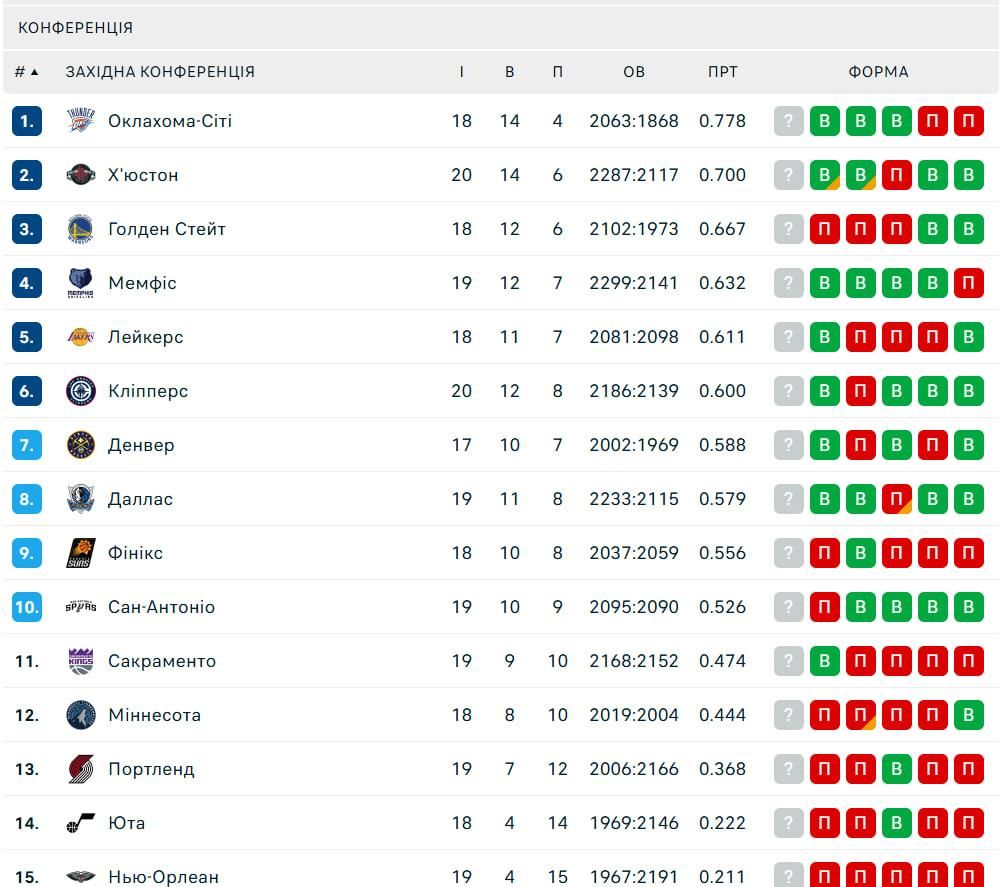The width and height of the screenshot is (1004, 887).
Task: Click Оклахома-Сіті's gray question mark form badge
Action: coord(789,121)
